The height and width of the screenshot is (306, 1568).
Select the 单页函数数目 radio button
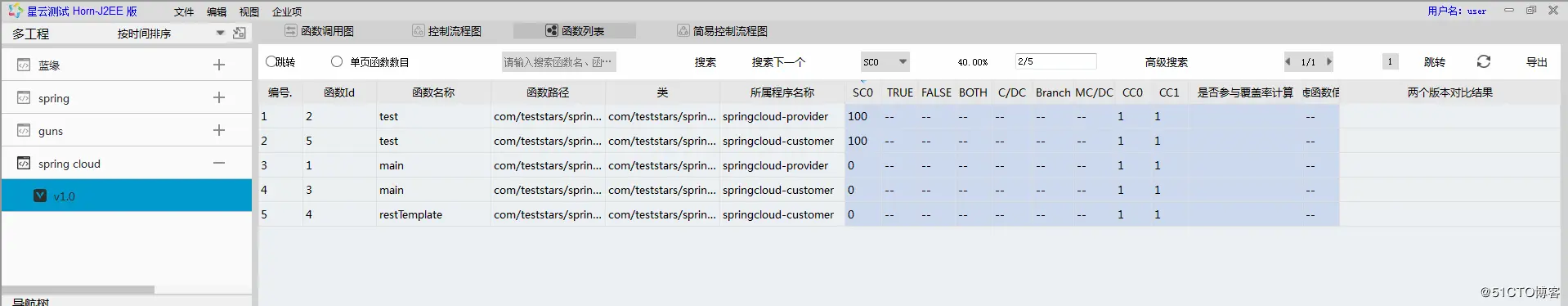click(x=336, y=61)
